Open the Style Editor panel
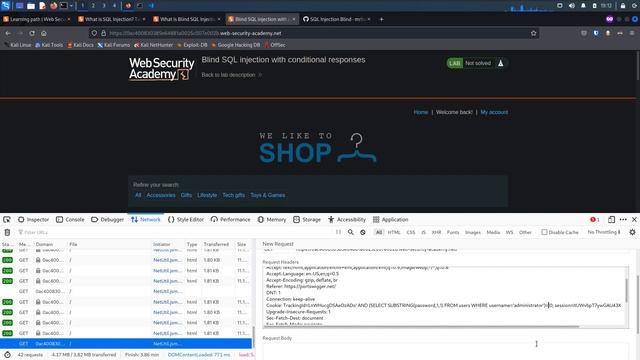The width and height of the screenshot is (640, 360). (x=186, y=220)
